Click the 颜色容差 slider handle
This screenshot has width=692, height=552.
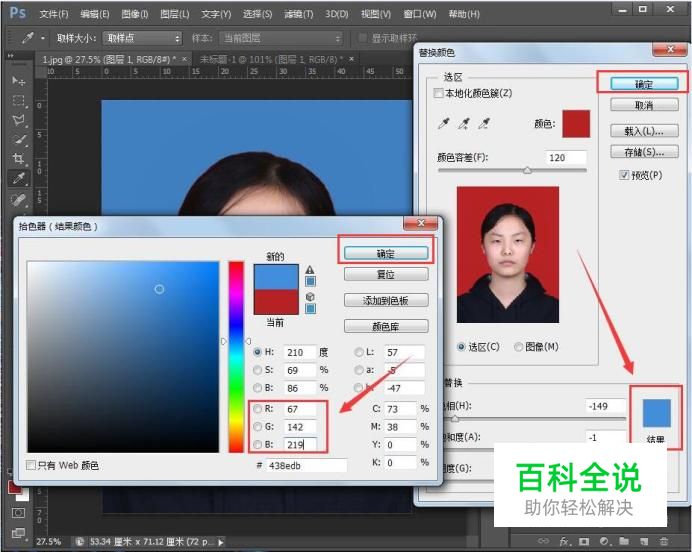(x=527, y=170)
